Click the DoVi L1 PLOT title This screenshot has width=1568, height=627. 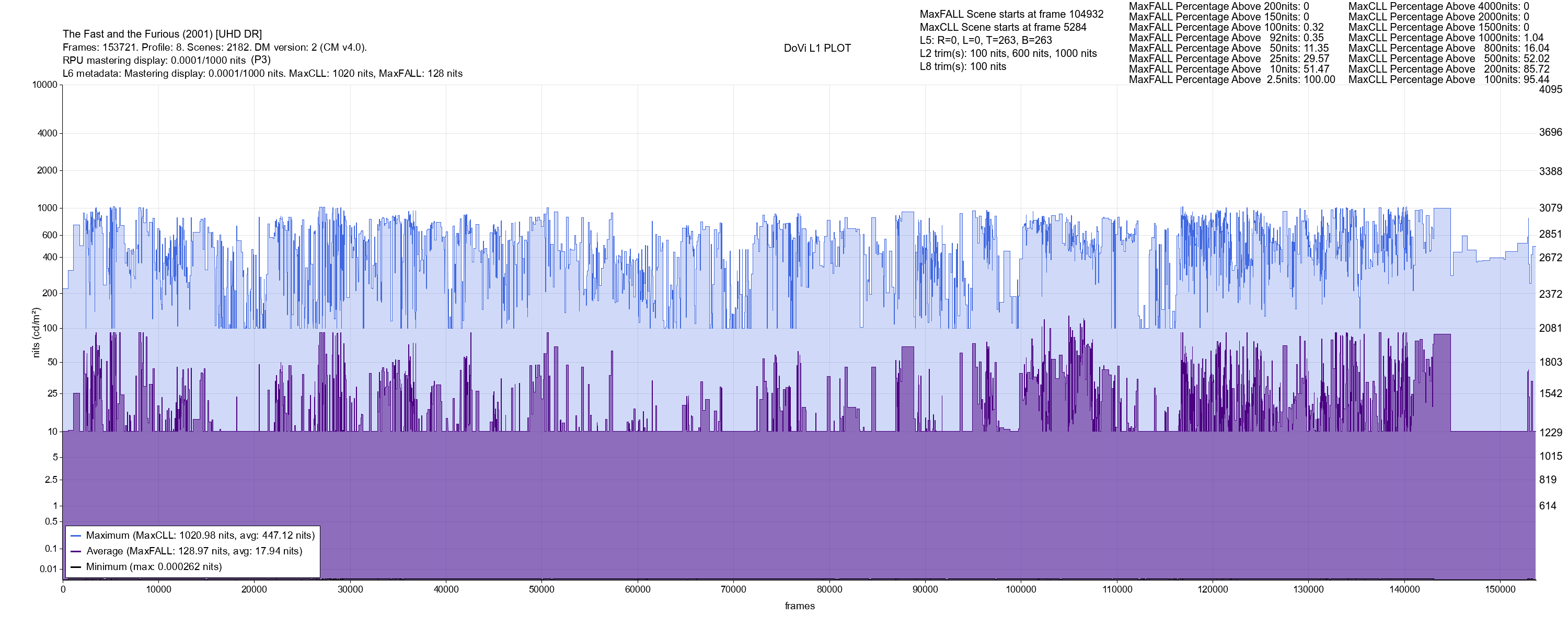point(817,48)
